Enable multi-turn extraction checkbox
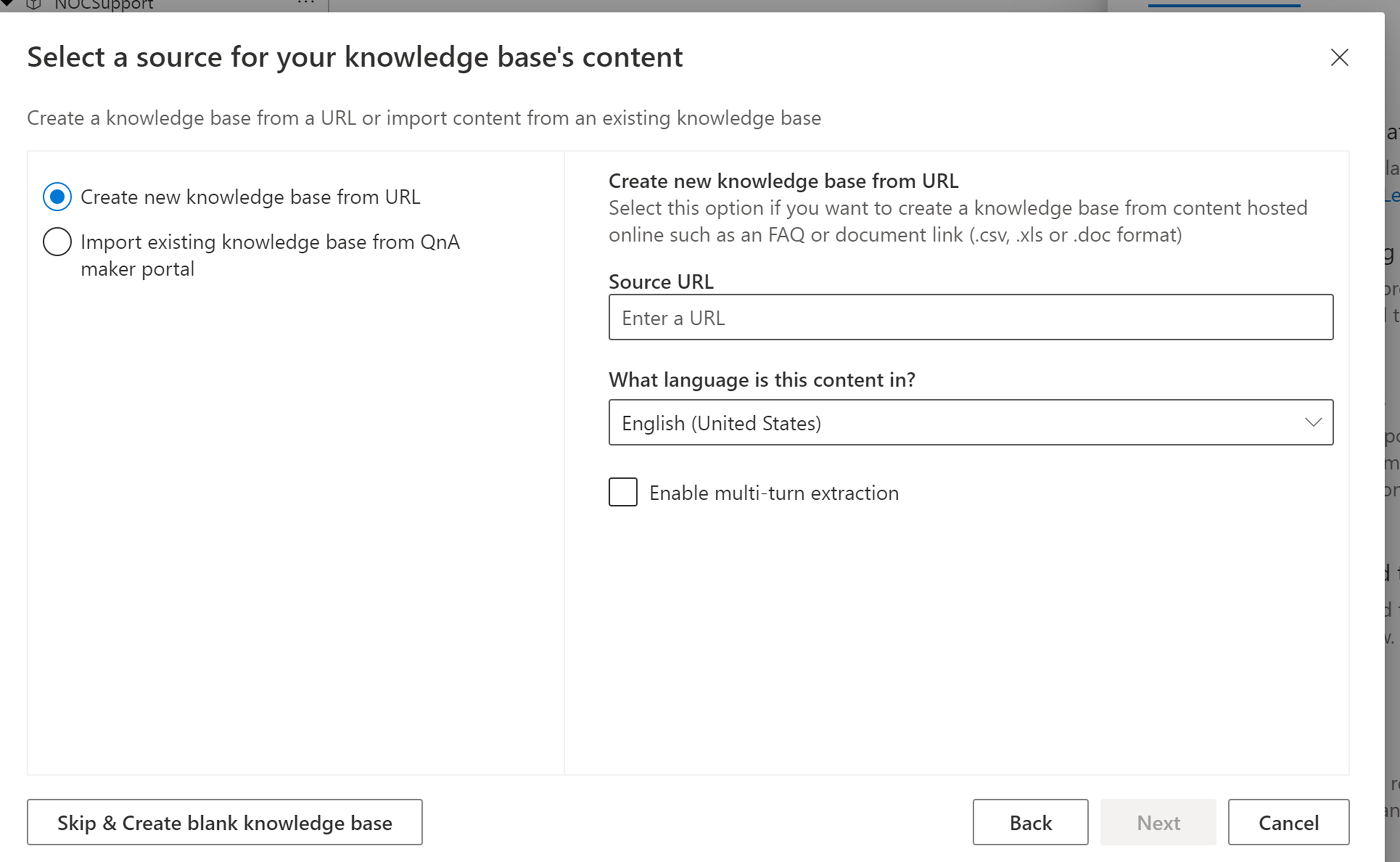Viewport: 1400px width, 862px height. click(x=623, y=492)
